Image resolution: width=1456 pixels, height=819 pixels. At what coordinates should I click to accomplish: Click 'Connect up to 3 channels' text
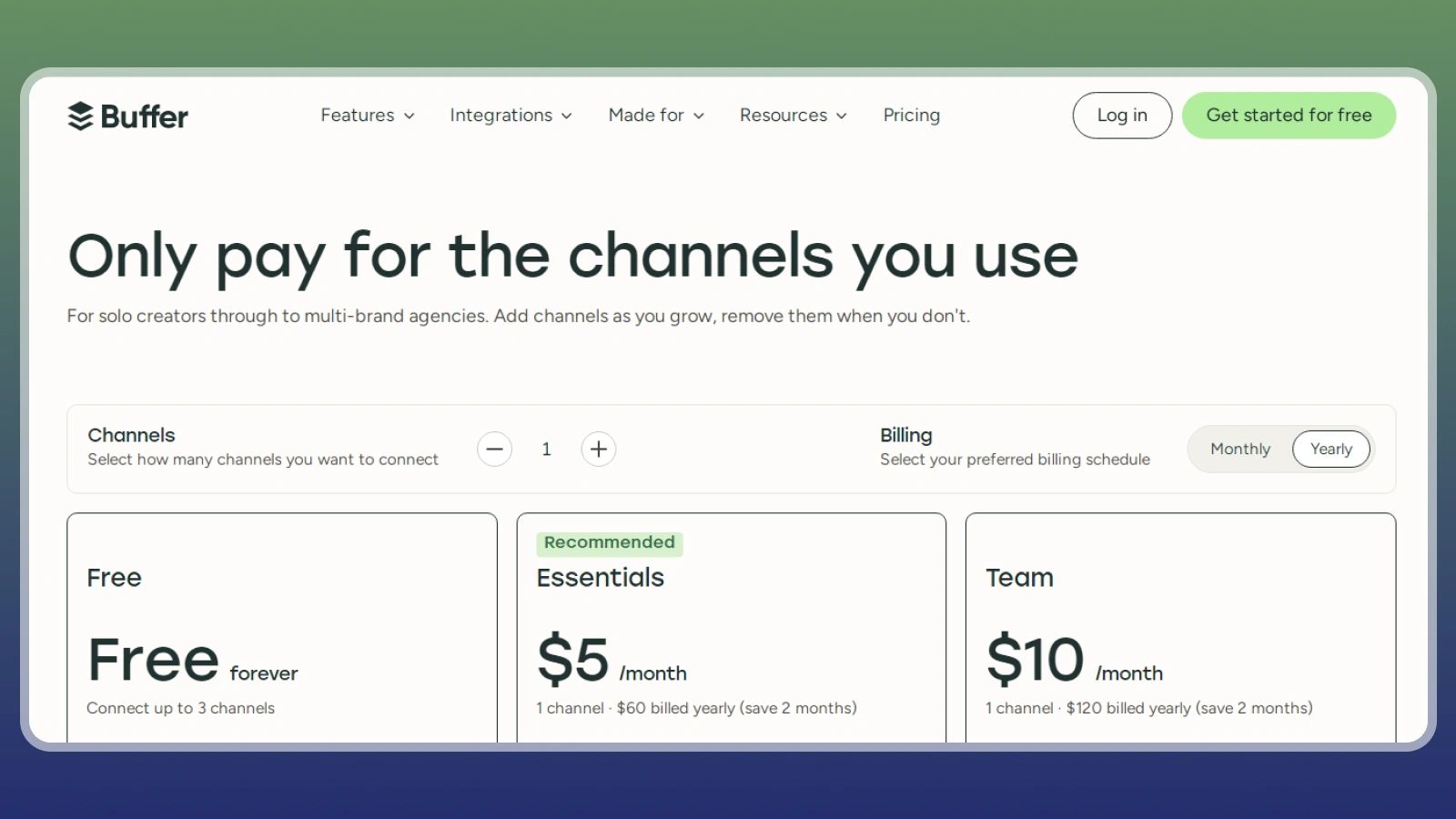coord(180,708)
